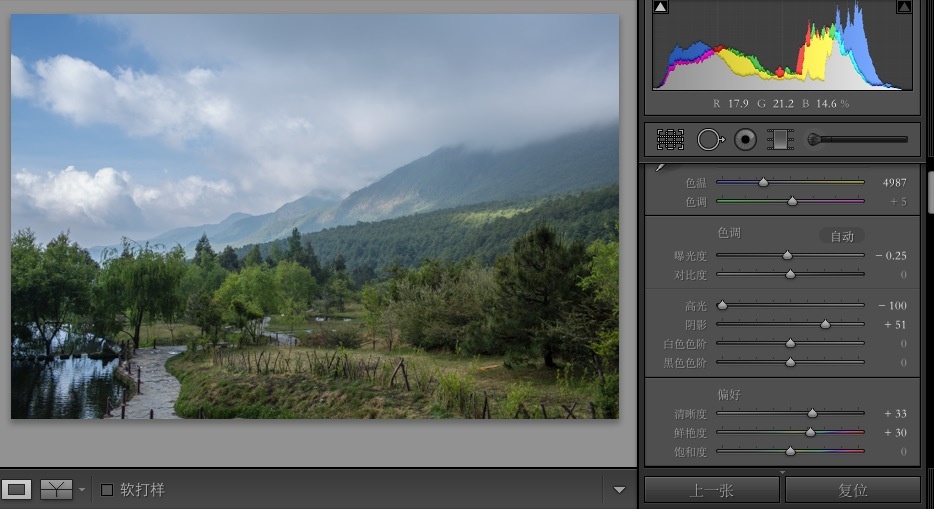This screenshot has height=509, width=934.
Task: Click the 鲜艳度 vibrance slider handle
Action: [x=810, y=433]
